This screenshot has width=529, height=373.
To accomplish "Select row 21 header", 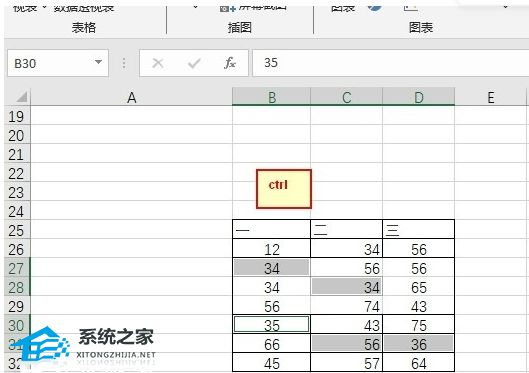I will click(17, 154).
